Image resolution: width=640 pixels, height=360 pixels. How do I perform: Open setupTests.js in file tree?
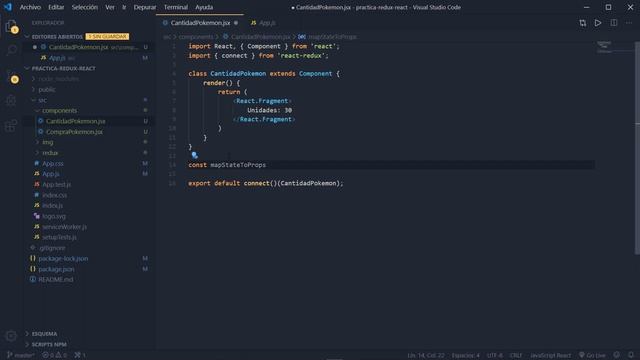click(x=59, y=237)
